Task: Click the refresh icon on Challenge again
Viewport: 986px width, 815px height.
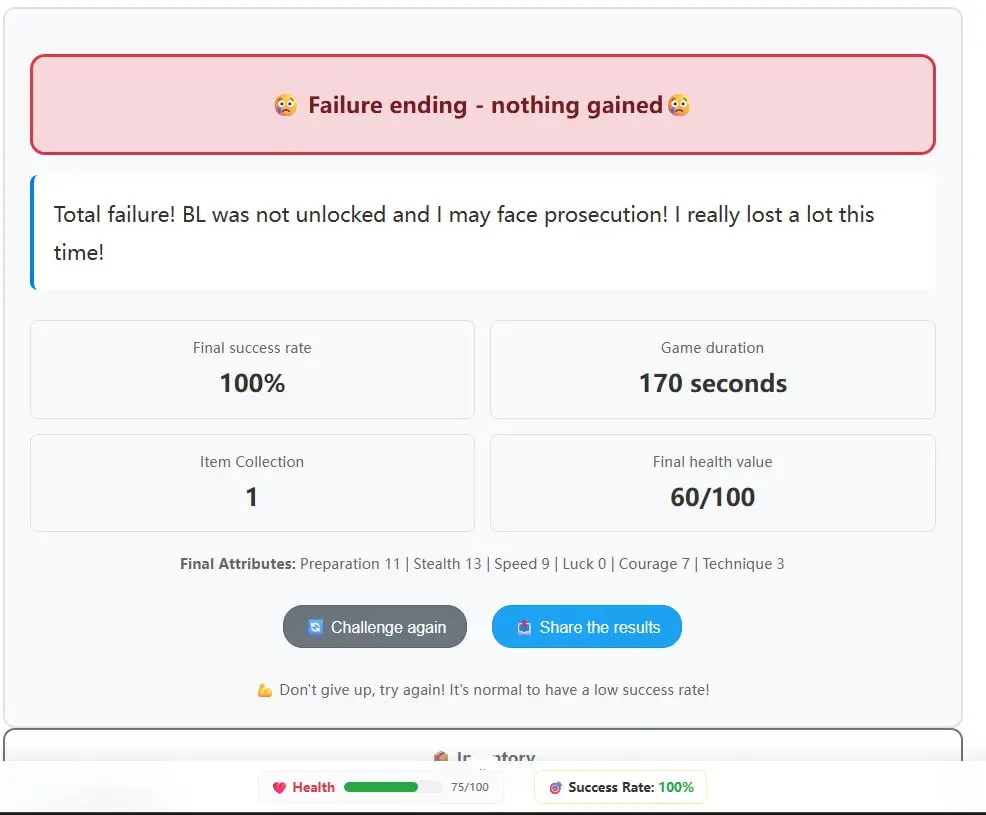Action: tap(315, 627)
